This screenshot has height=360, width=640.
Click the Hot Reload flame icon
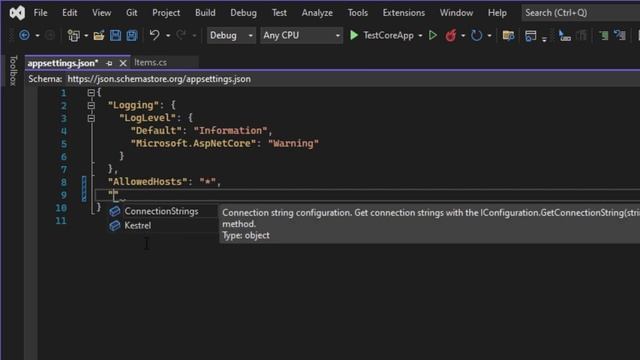tap(451, 36)
